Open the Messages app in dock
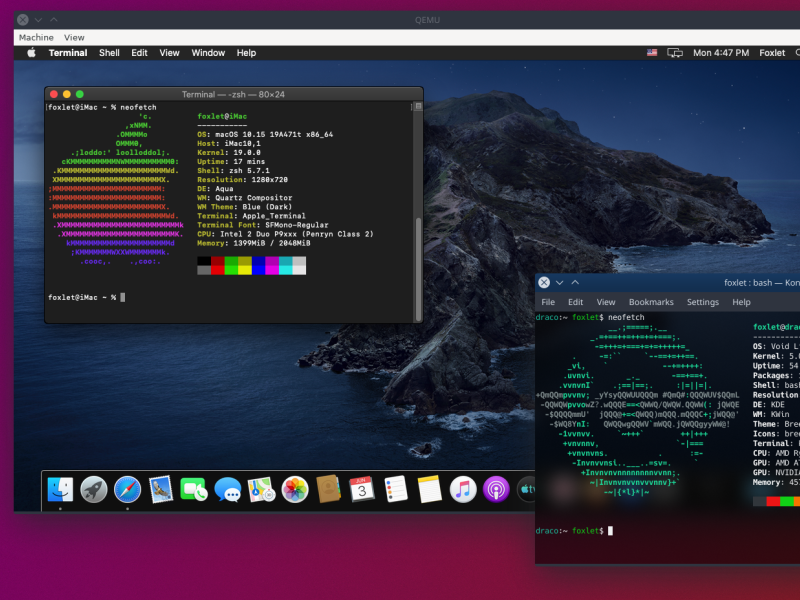This screenshot has height=600, width=800. coord(227,489)
